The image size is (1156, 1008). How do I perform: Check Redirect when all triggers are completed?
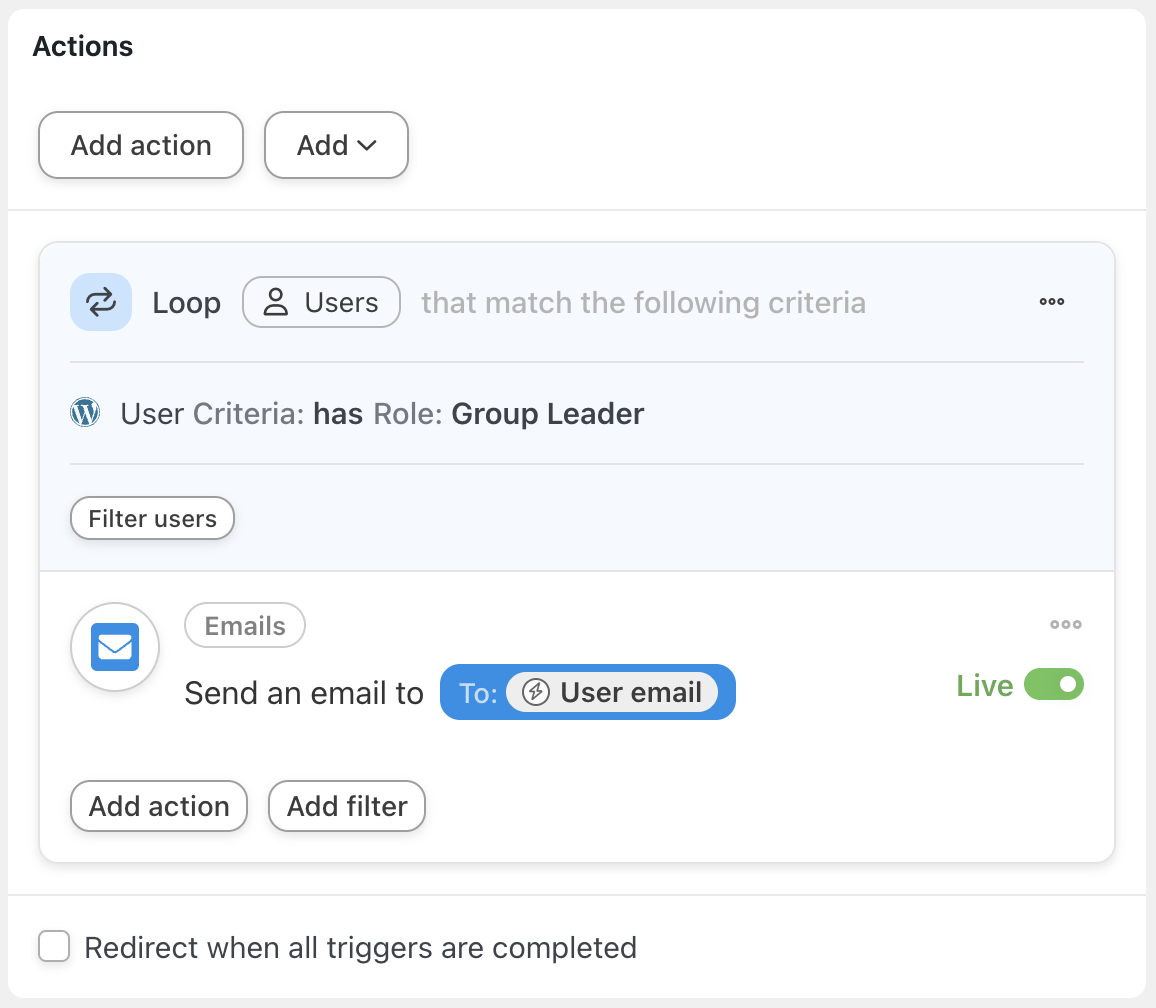point(54,946)
